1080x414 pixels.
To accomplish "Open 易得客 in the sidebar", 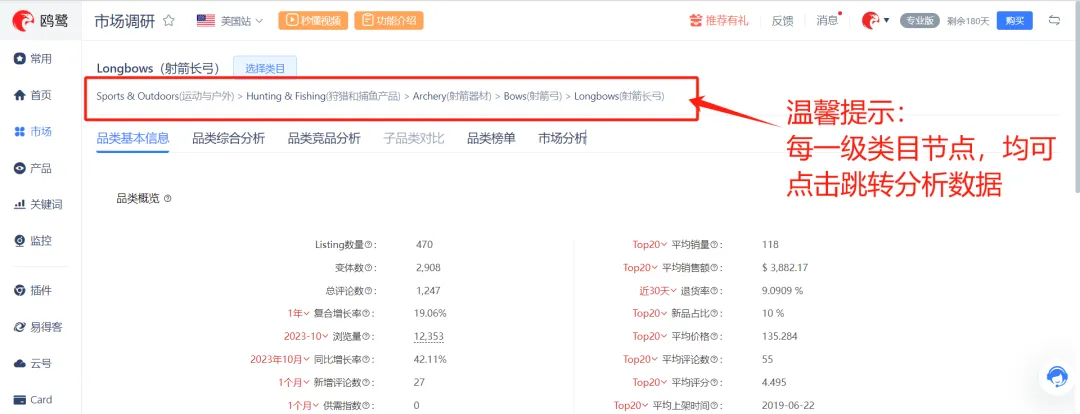I will 39,327.
